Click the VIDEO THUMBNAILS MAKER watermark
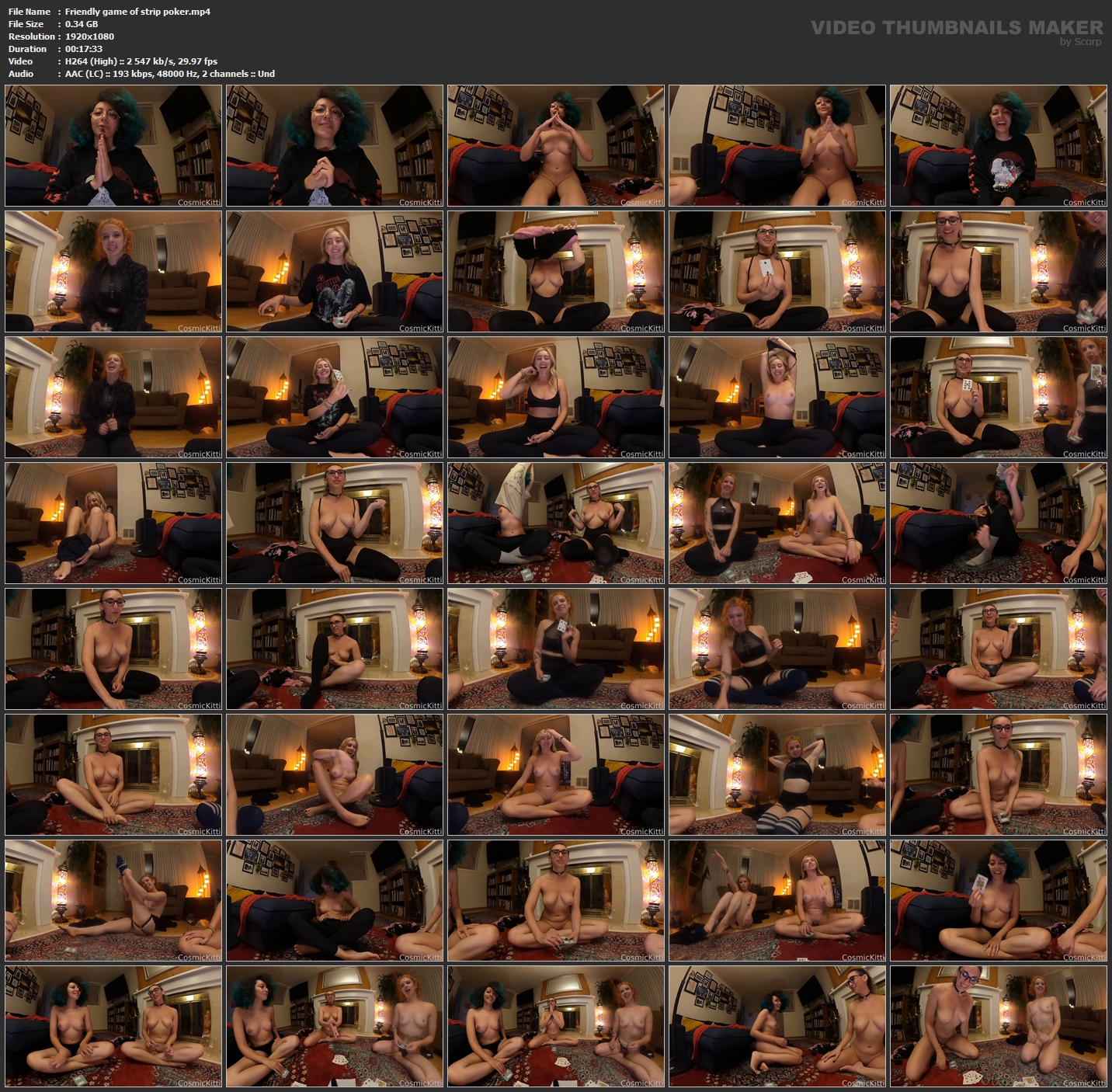The width and height of the screenshot is (1112, 1092). 956,27
